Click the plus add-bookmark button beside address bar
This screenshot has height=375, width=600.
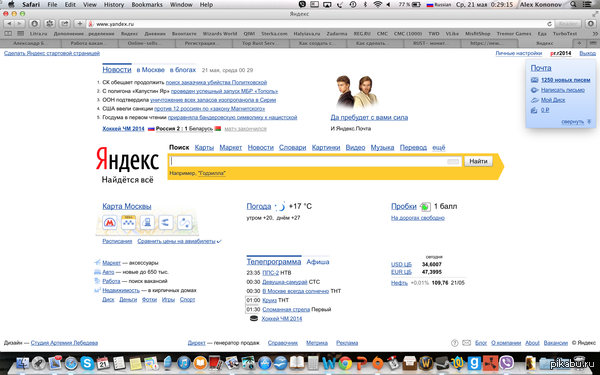pos(80,24)
